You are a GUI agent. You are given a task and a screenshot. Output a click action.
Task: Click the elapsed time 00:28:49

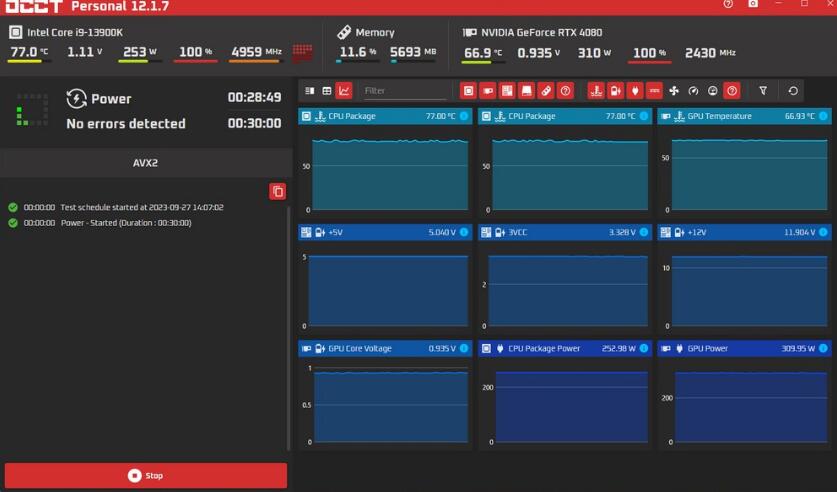point(254,97)
